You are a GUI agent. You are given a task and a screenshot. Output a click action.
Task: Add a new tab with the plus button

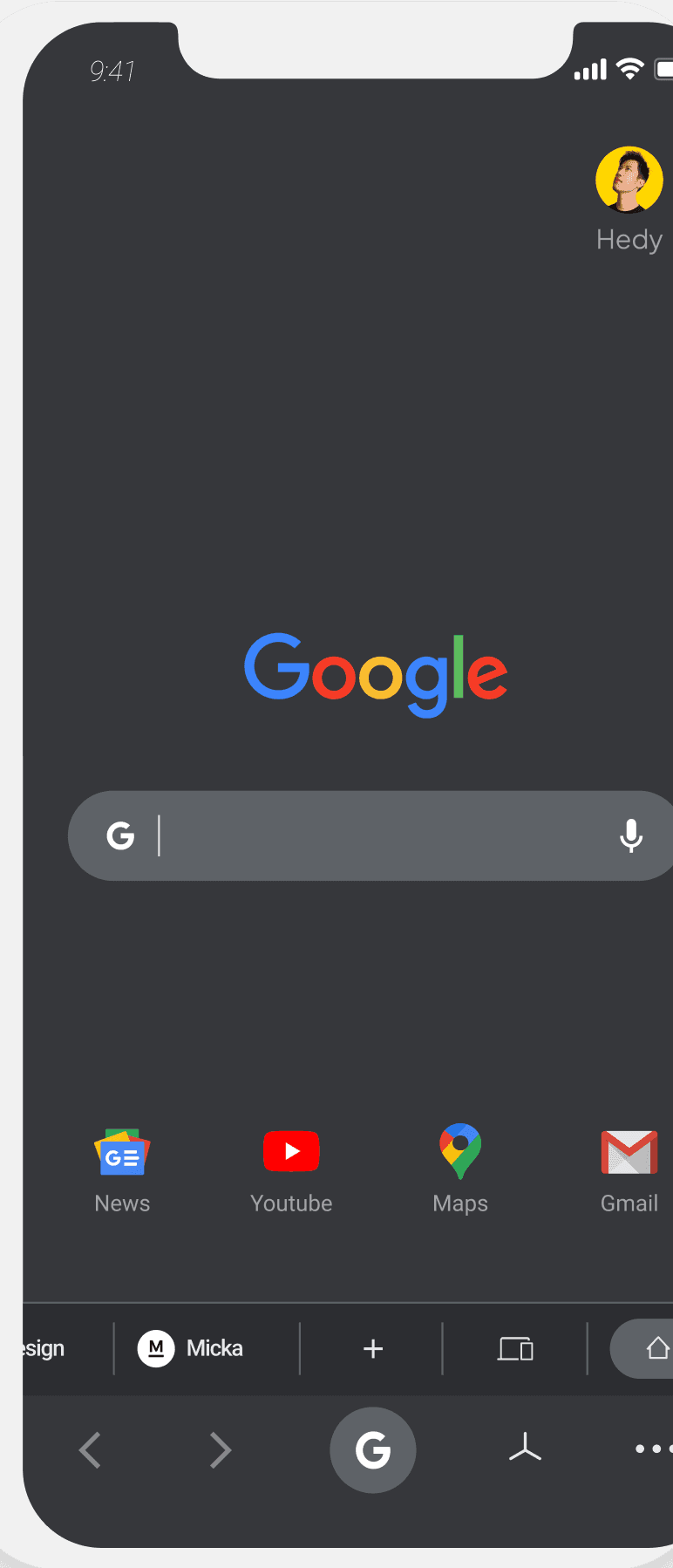(x=373, y=1348)
